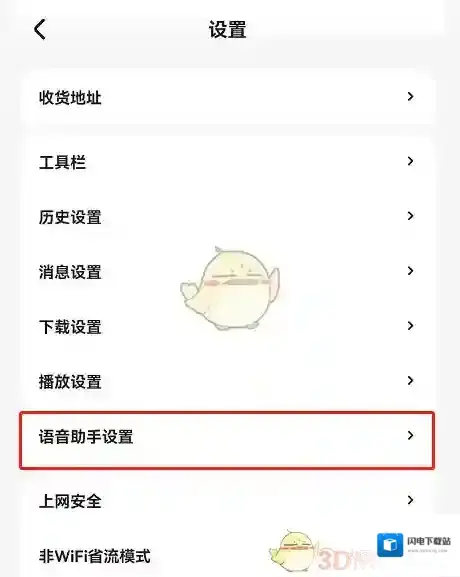Tap the arrow next to 播放设置

(410, 380)
